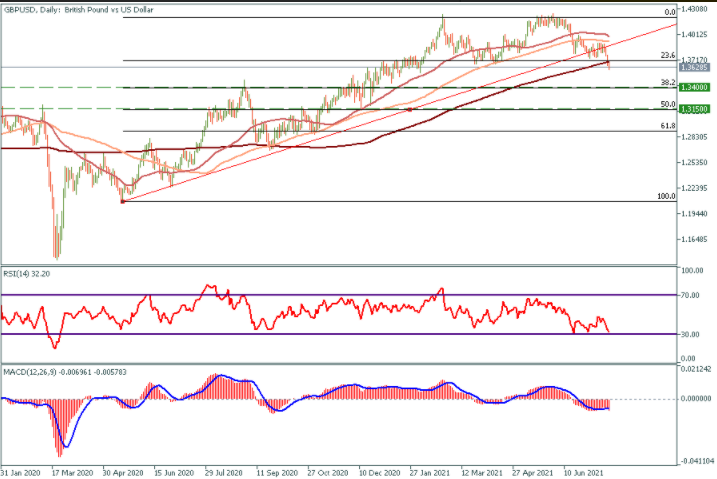
Task: Select the 100.0 Fibonacci level label
Action: point(666,196)
